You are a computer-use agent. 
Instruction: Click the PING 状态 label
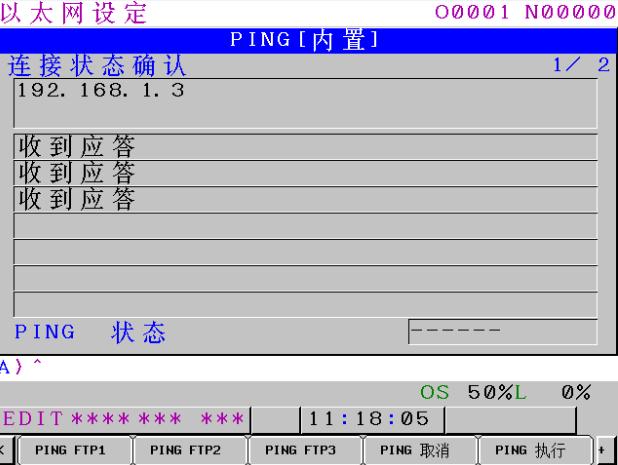[x=90, y=332]
